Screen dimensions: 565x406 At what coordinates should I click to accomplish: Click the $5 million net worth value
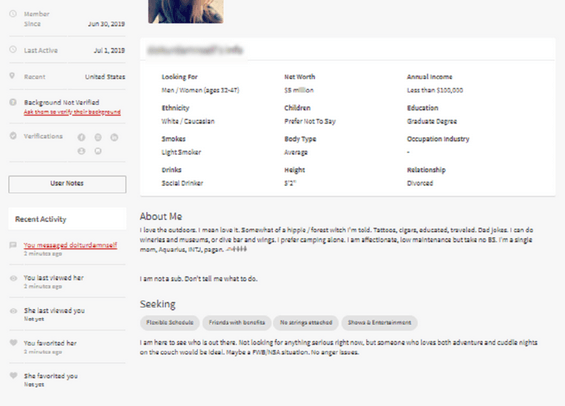[299, 90]
